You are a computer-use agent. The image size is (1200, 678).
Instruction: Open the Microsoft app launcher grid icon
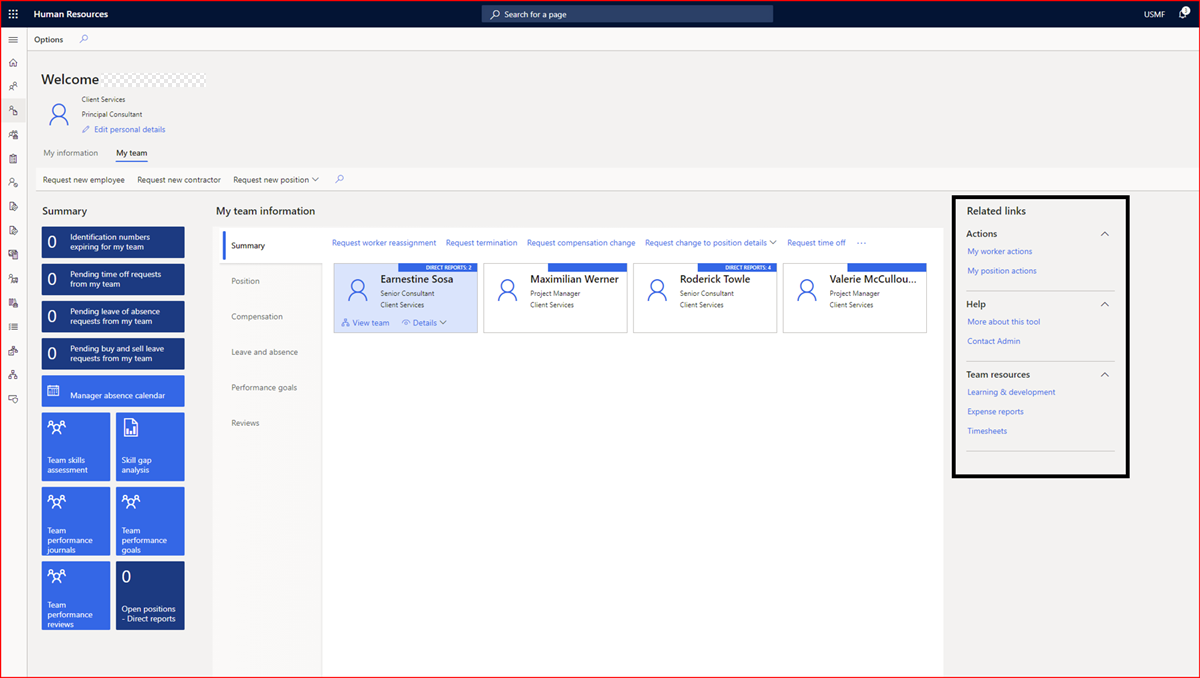point(12,13)
